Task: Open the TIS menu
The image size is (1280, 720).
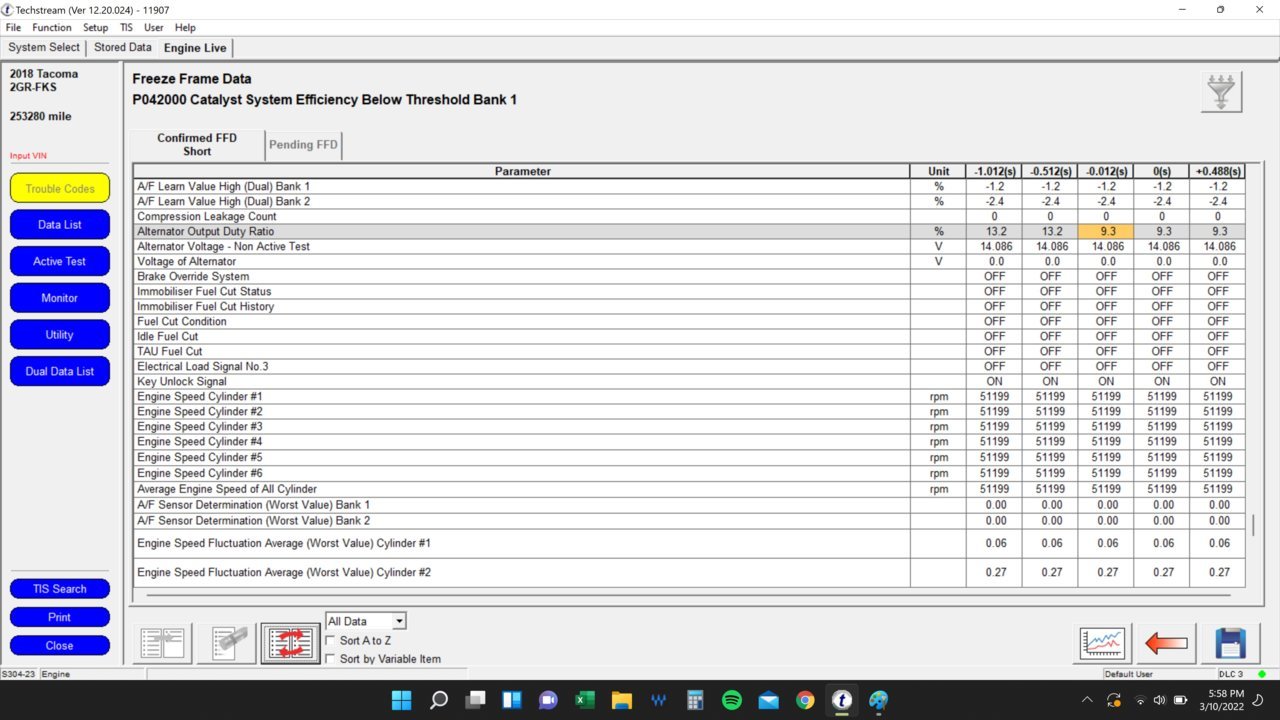Action: tap(126, 27)
